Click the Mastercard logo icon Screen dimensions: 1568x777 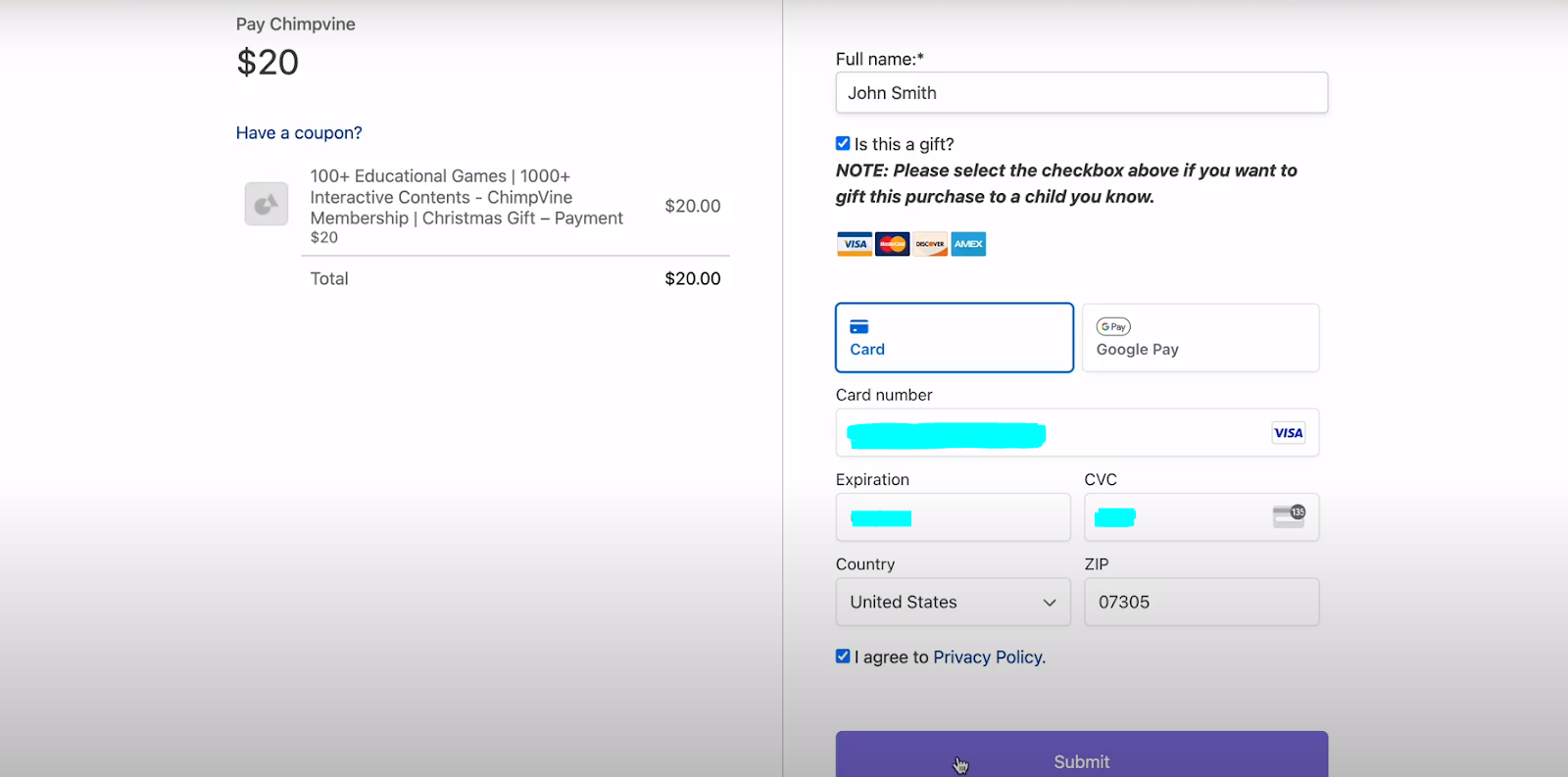pos(892,244)
